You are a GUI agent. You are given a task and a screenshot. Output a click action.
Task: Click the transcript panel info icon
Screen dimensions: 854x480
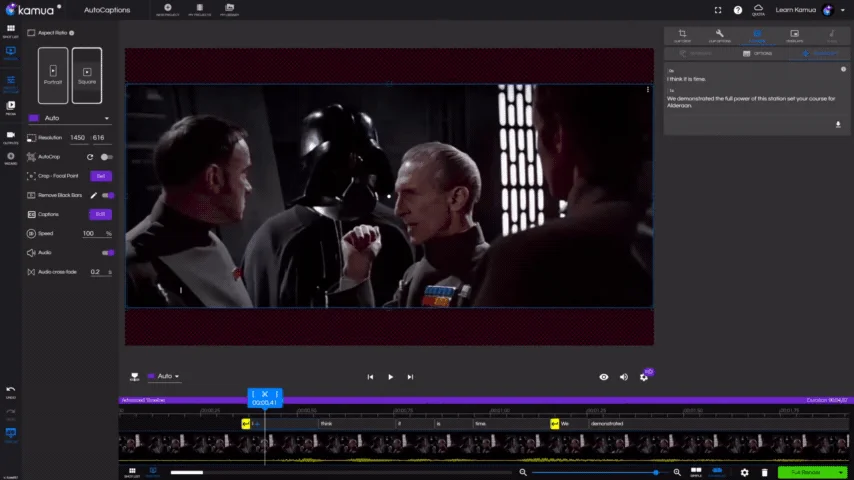[843, 69]
